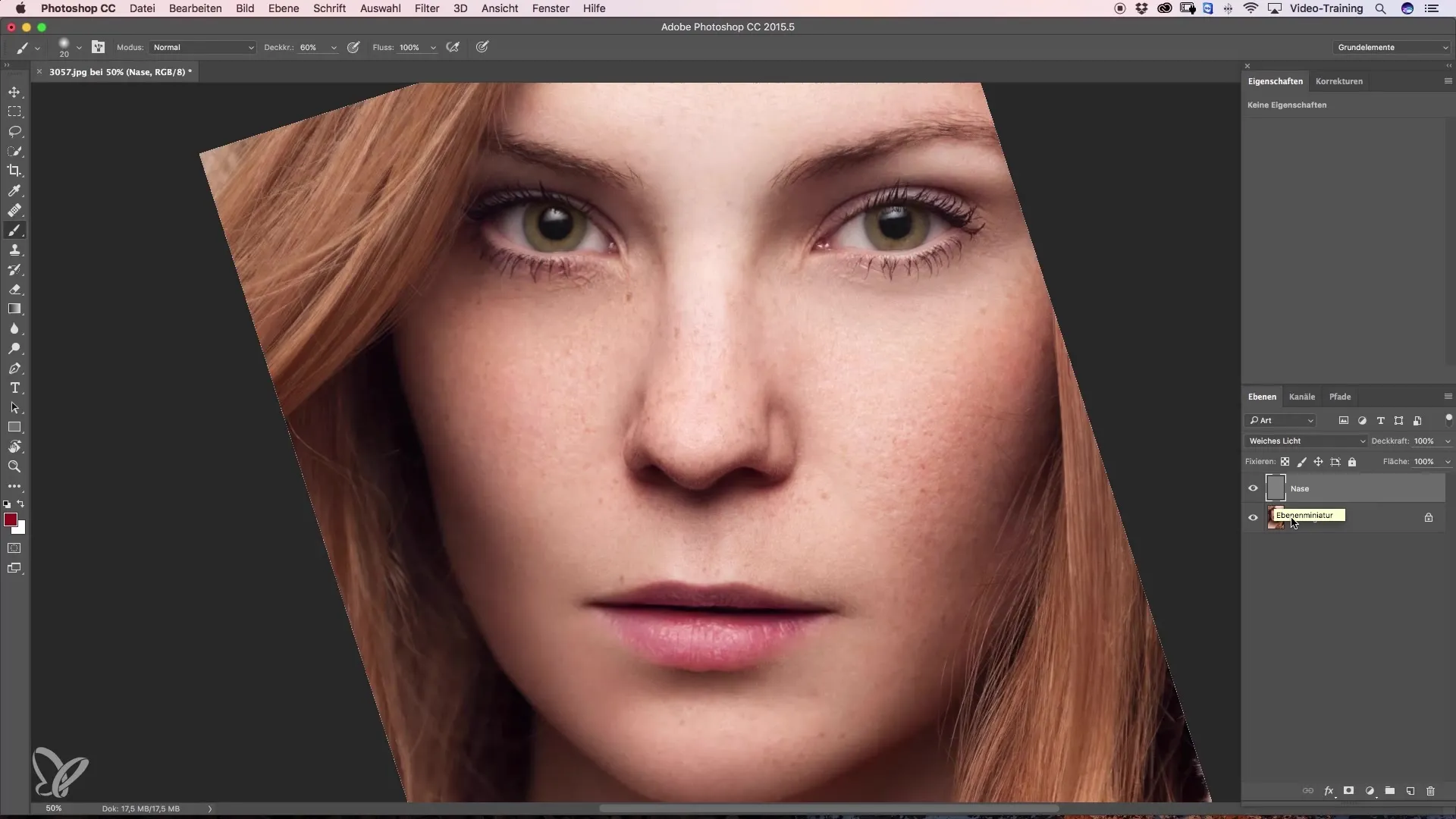Filter layers by pixel layers
The image size is (1456, 819).
tap(1344, 420)
